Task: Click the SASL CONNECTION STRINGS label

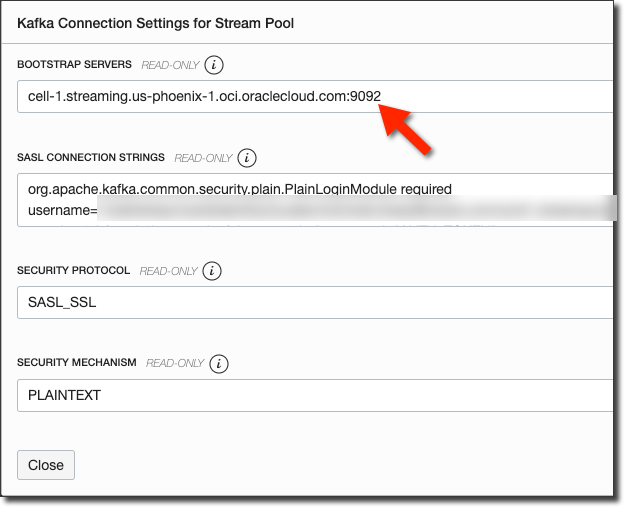Action: coord(91,158)
